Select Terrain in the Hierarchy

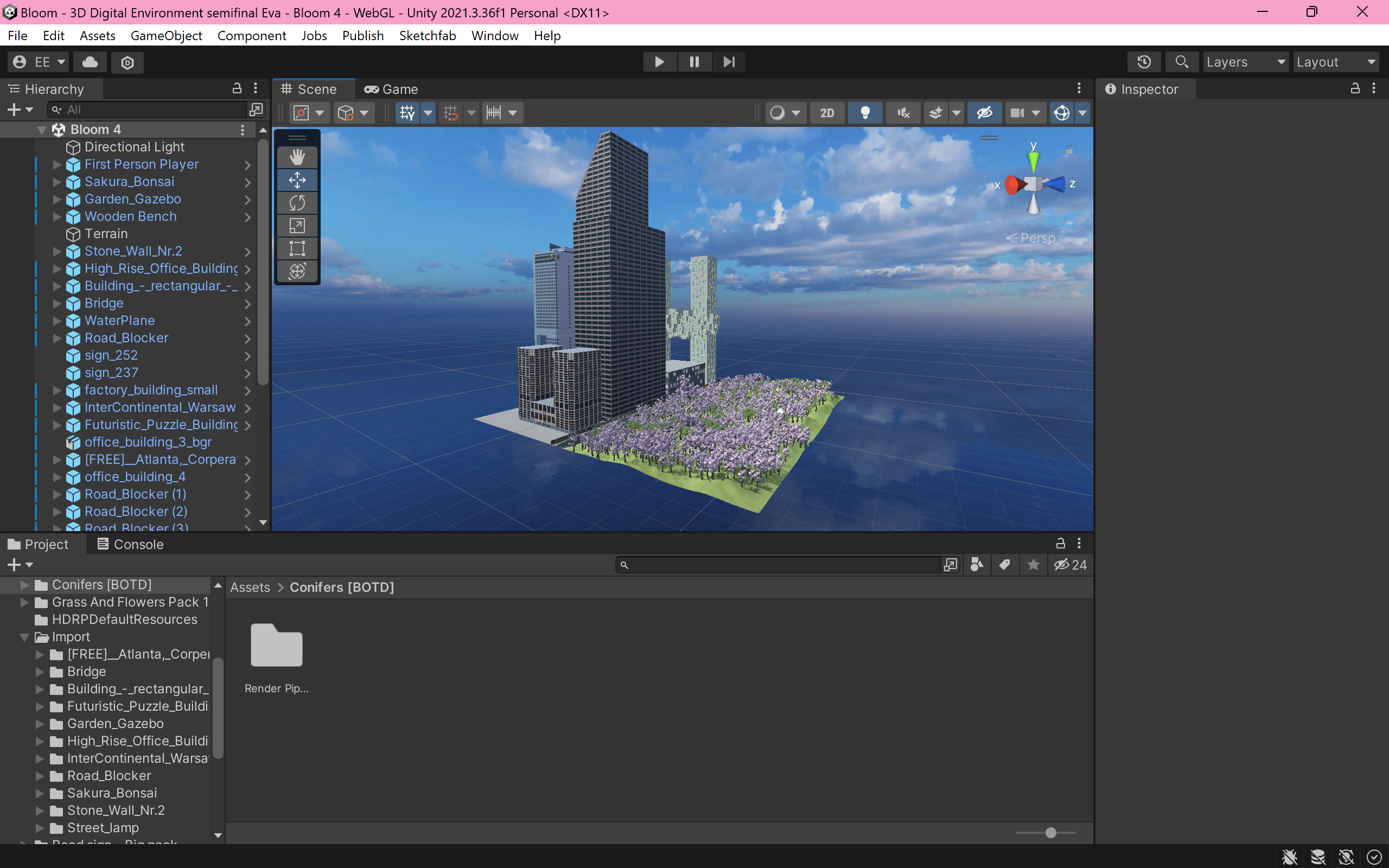(106, 234)
